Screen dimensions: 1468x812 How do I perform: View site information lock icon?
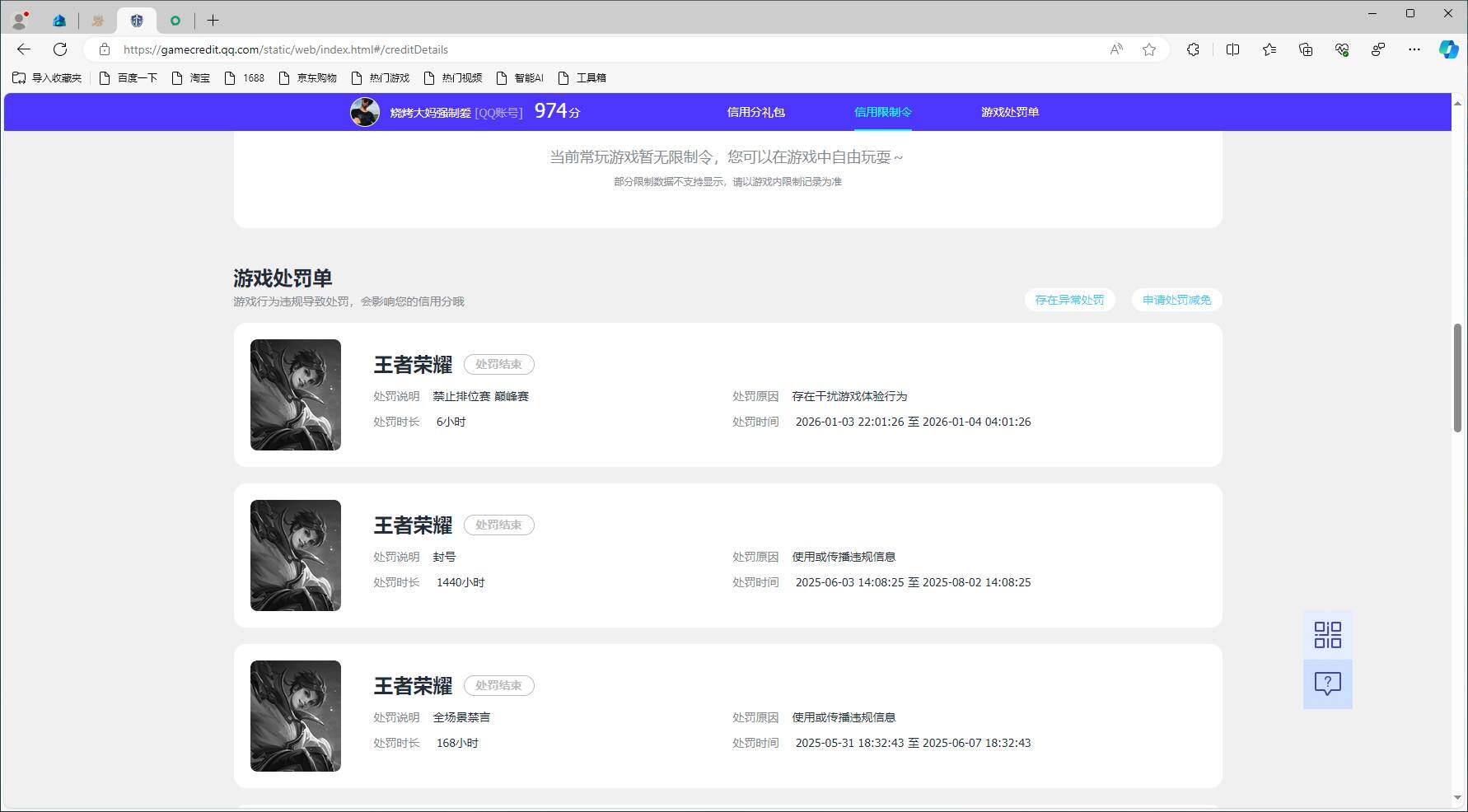[105, 49]
